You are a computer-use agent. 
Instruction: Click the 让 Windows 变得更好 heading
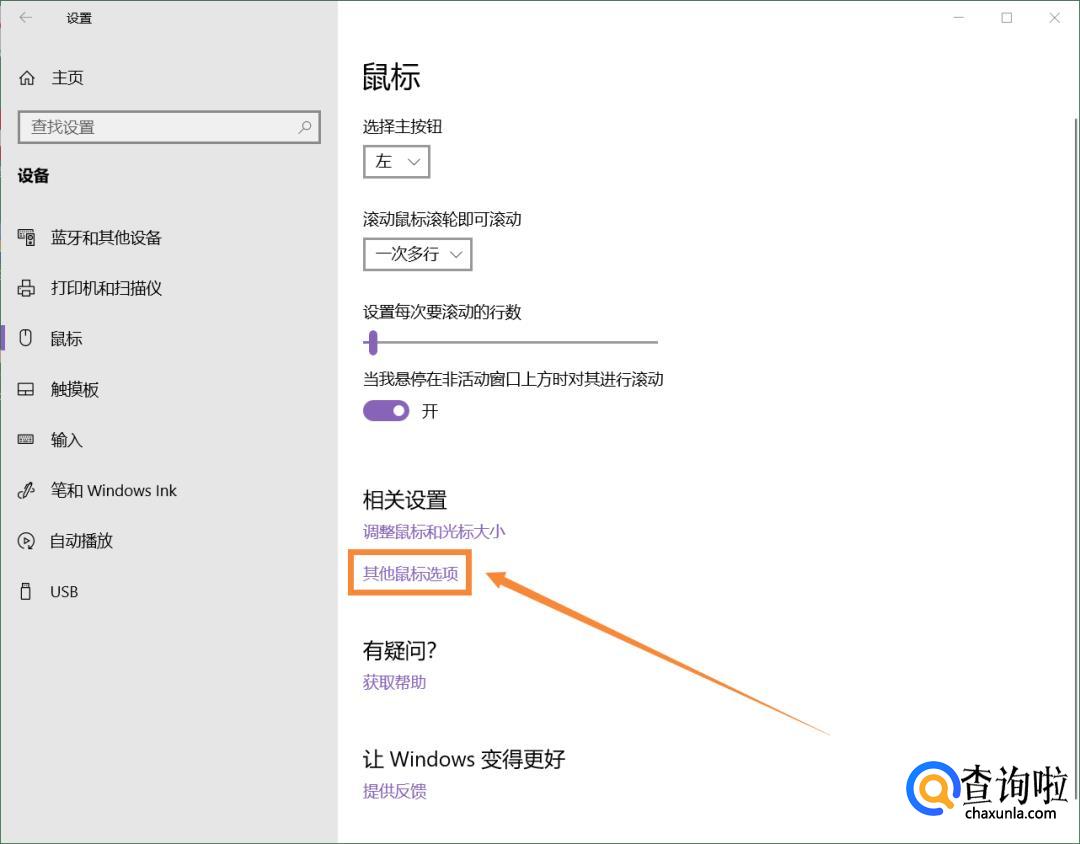coord(464,759)
